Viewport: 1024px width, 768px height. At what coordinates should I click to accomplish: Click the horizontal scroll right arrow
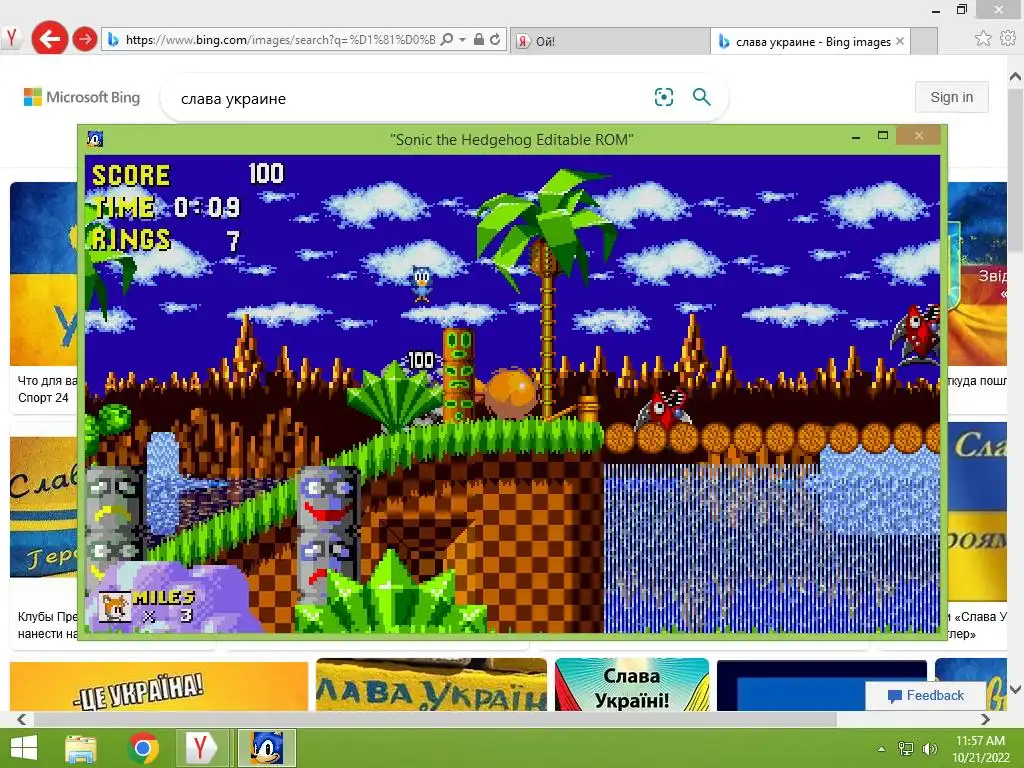pos(985,719)
